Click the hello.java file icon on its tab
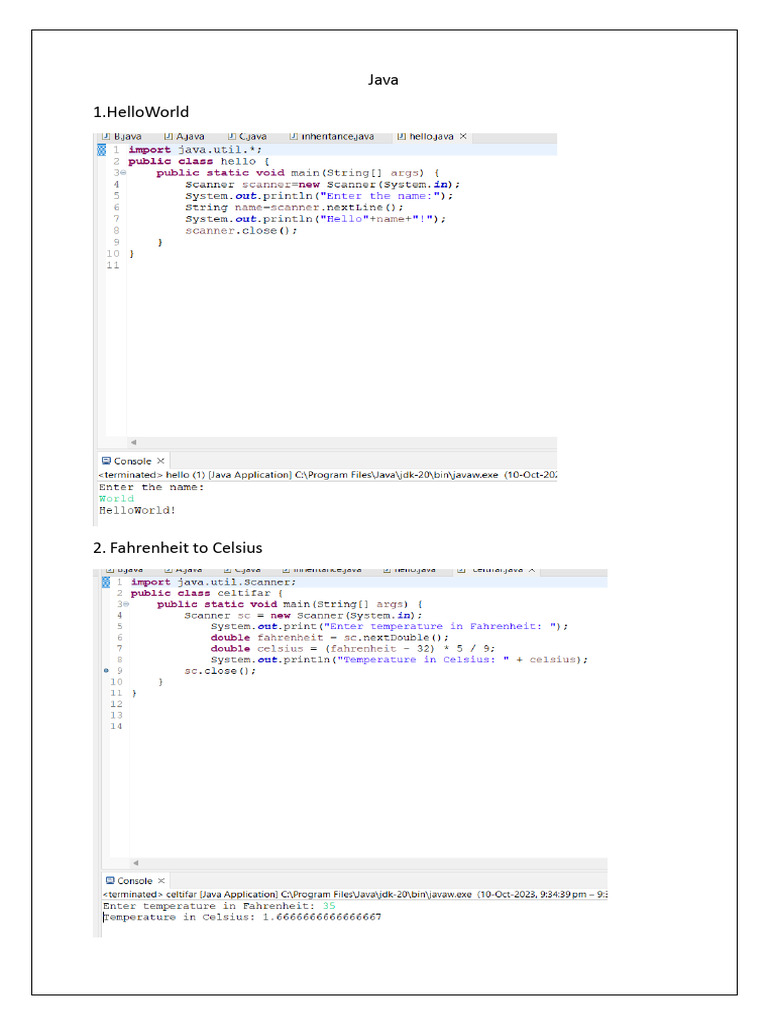Screen dimensions: 768x1024 tap(401, 136)
